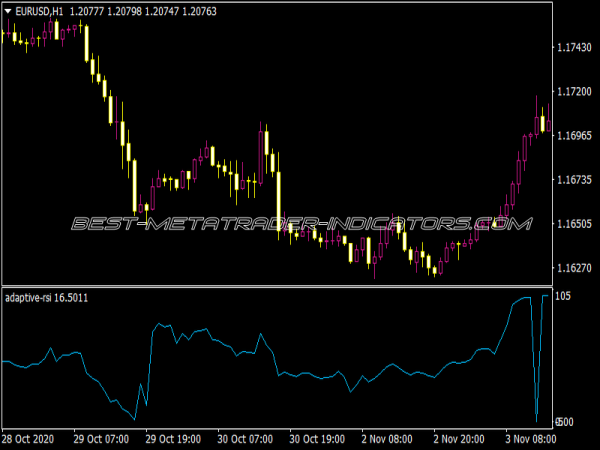This screenshot has height=450, width=600.
Task: Click the 29 Oct 19:00 time label
Action: 173,439
